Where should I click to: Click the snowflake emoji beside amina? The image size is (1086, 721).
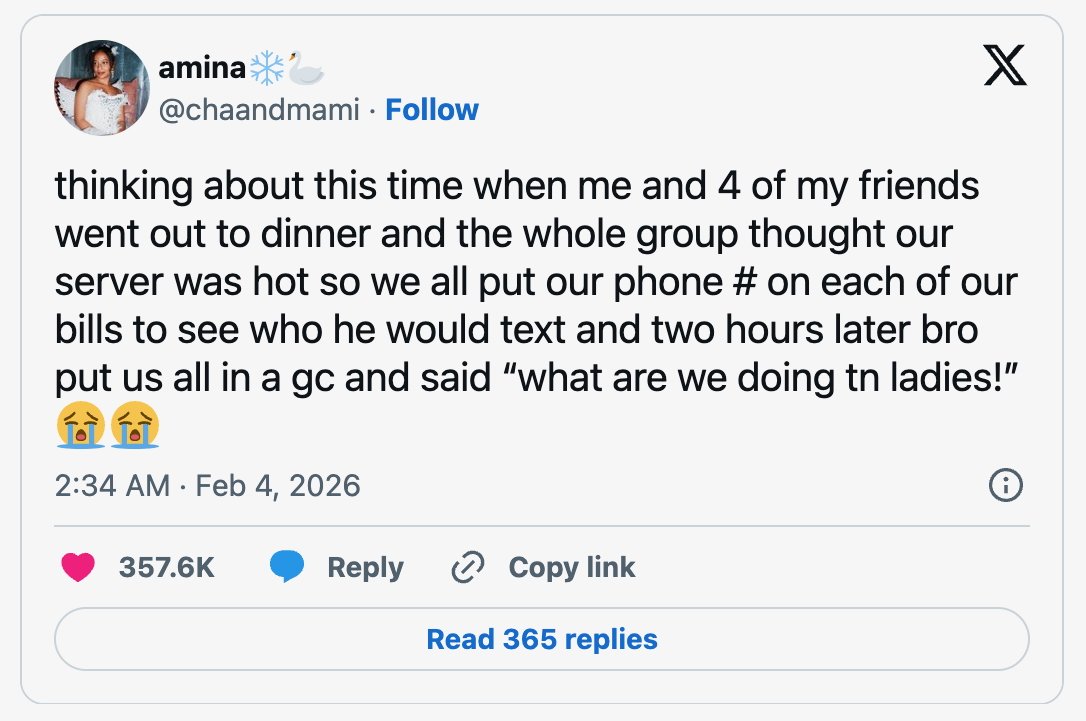coord(267,68)
